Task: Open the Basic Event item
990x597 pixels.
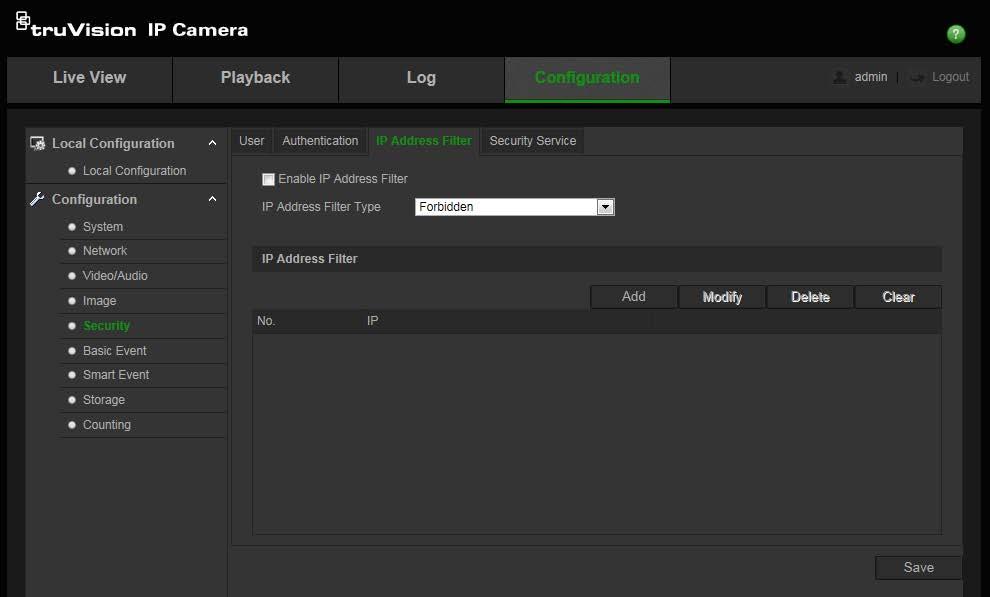Action: pyautogui.click(x=114, y=351)
